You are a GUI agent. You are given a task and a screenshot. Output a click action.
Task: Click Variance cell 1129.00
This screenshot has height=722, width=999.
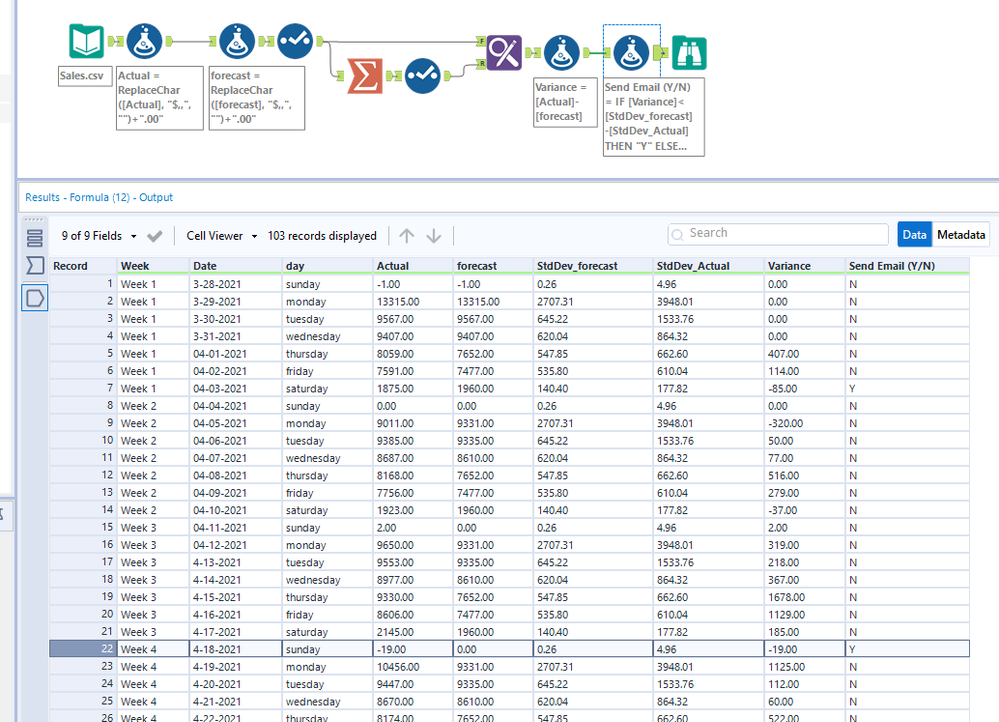point(804,614)
